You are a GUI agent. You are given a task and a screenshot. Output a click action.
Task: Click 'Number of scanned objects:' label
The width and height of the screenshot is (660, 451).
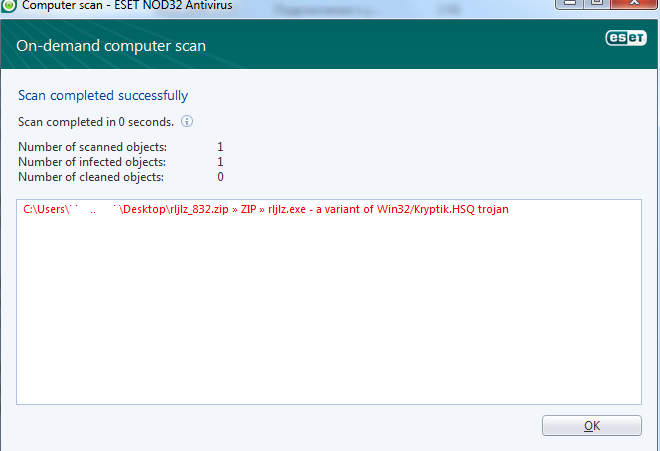point(93,147)
